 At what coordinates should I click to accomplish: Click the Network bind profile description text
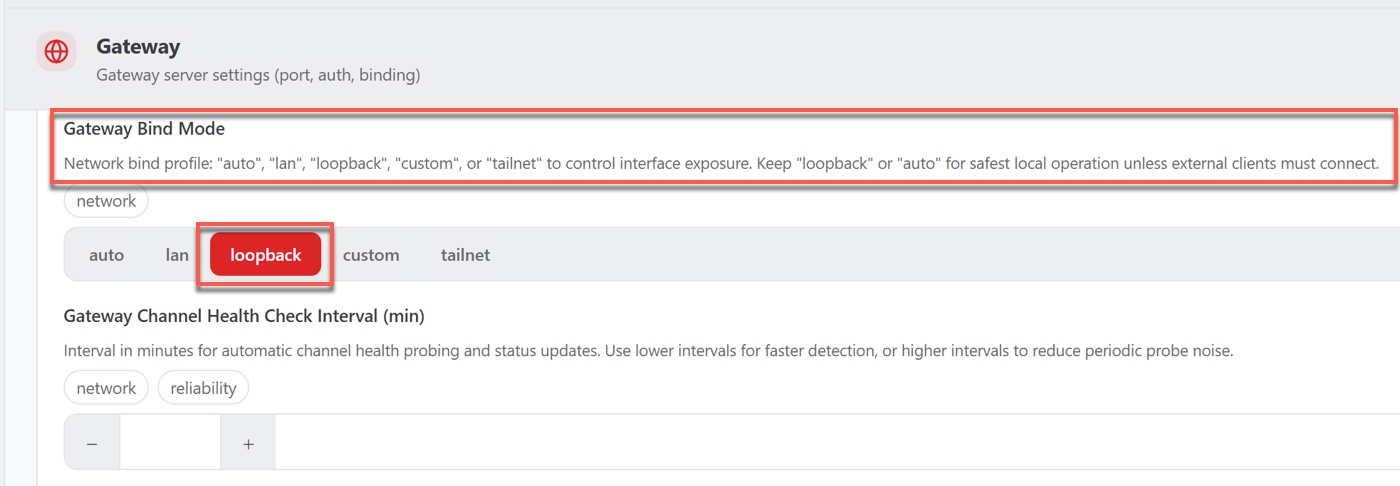721,163
